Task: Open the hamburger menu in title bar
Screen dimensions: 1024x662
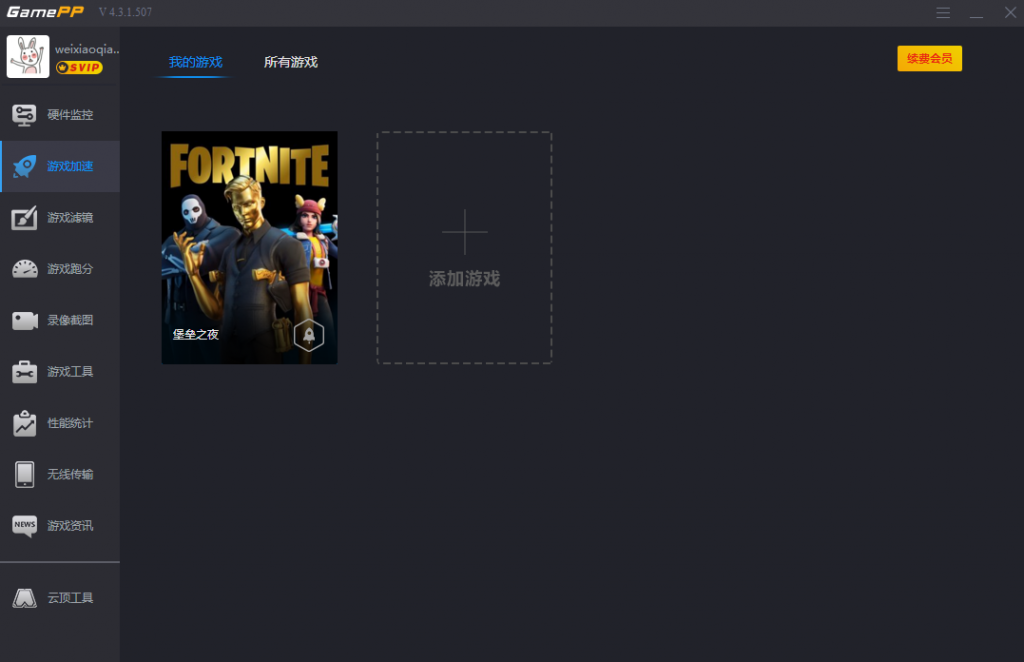Action: coord(942,13)
